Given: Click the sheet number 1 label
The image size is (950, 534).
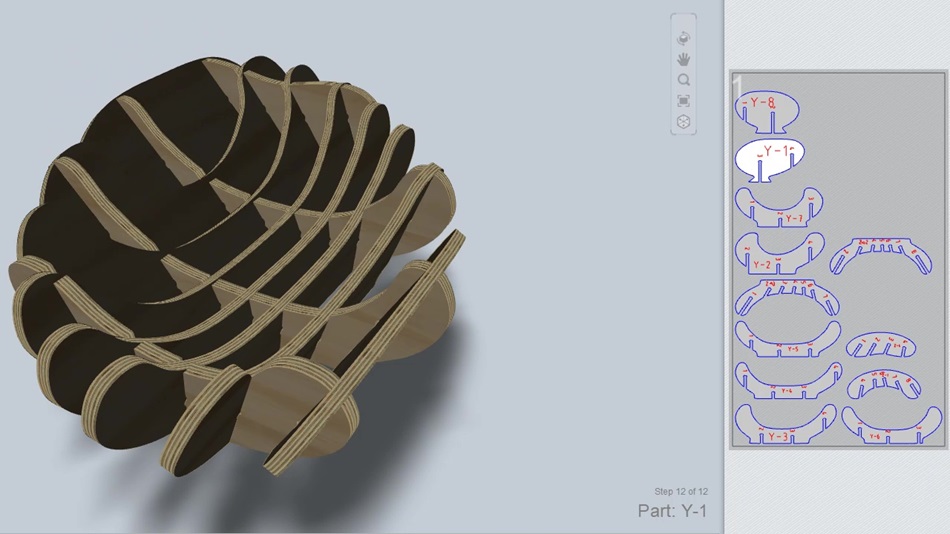Looking at the screenshot, I should 738,85.
